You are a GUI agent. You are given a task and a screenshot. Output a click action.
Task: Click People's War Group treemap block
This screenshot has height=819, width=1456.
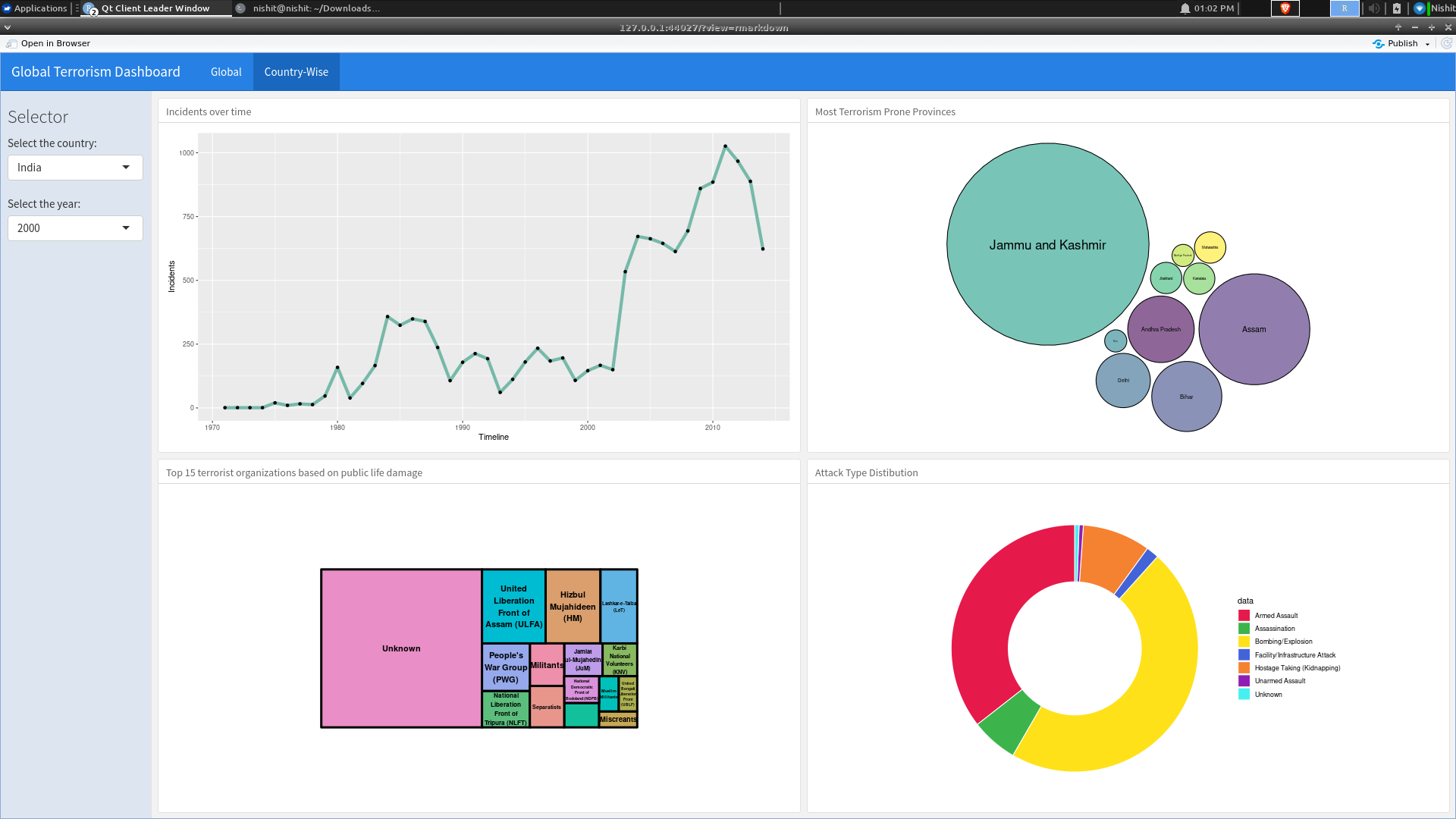[506, 667]
